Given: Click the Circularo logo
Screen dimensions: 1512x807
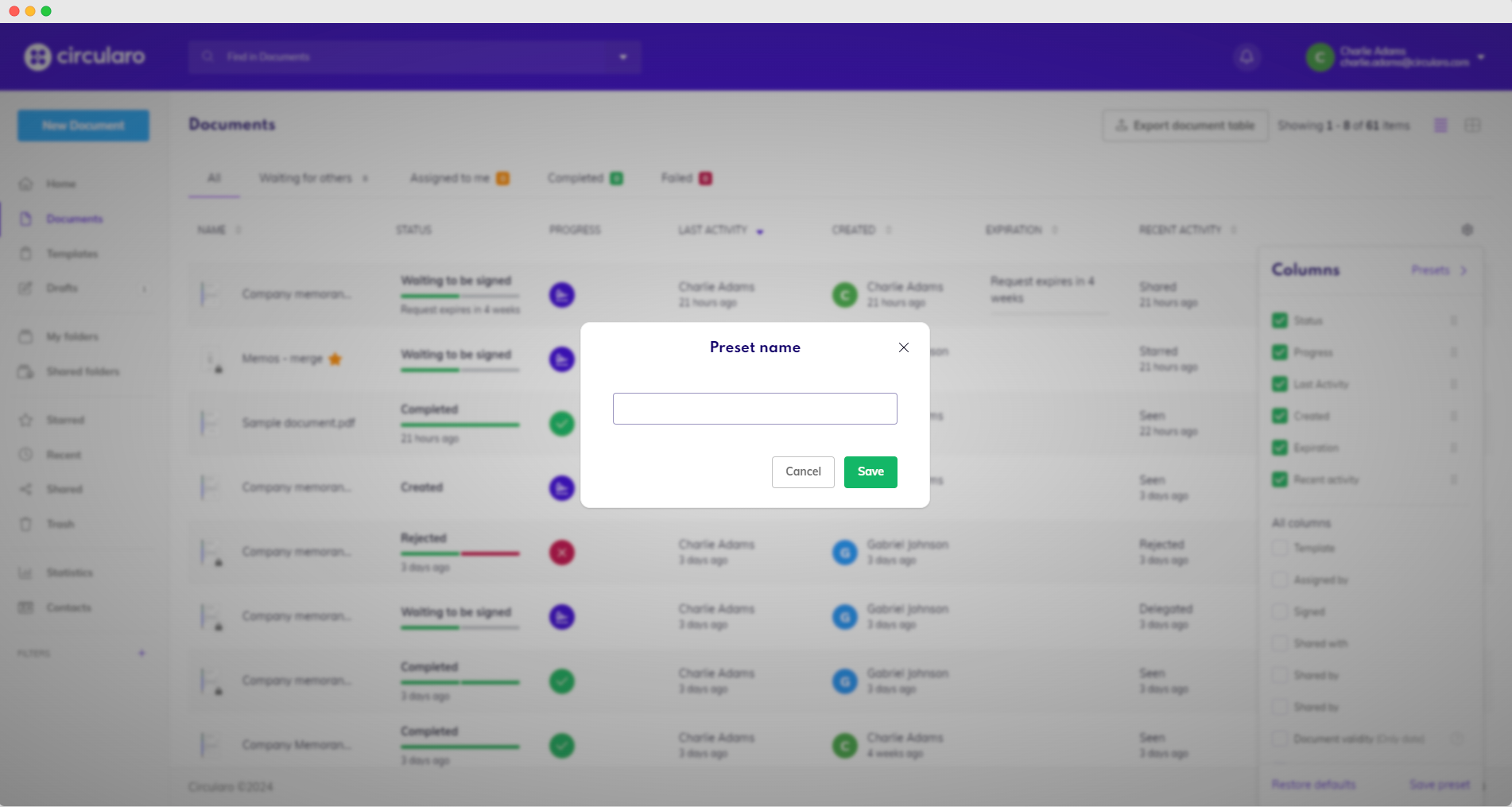Looking at the screenshot, I should point(85,56).
